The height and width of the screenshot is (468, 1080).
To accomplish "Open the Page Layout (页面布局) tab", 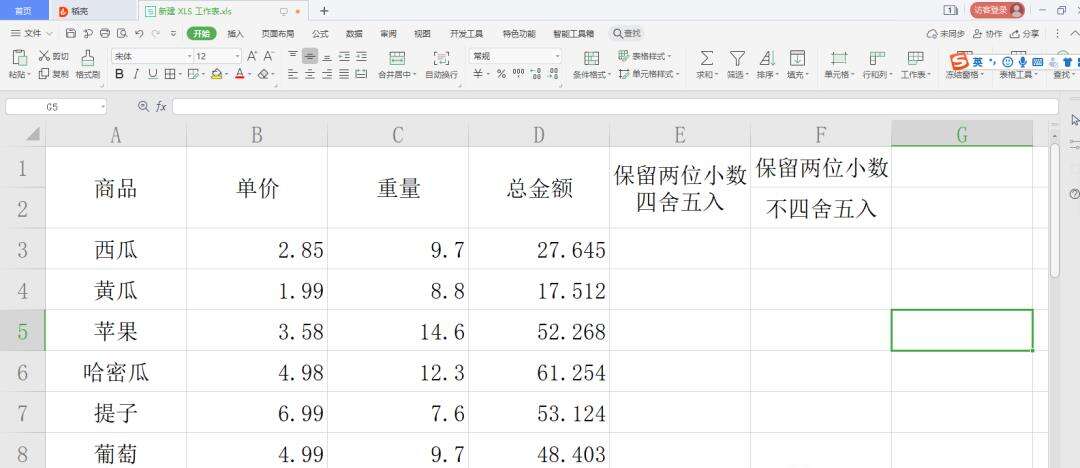I will 278,33.
